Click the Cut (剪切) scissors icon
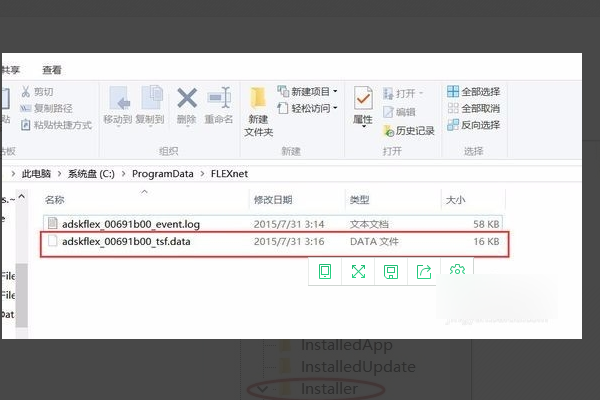 26,91
